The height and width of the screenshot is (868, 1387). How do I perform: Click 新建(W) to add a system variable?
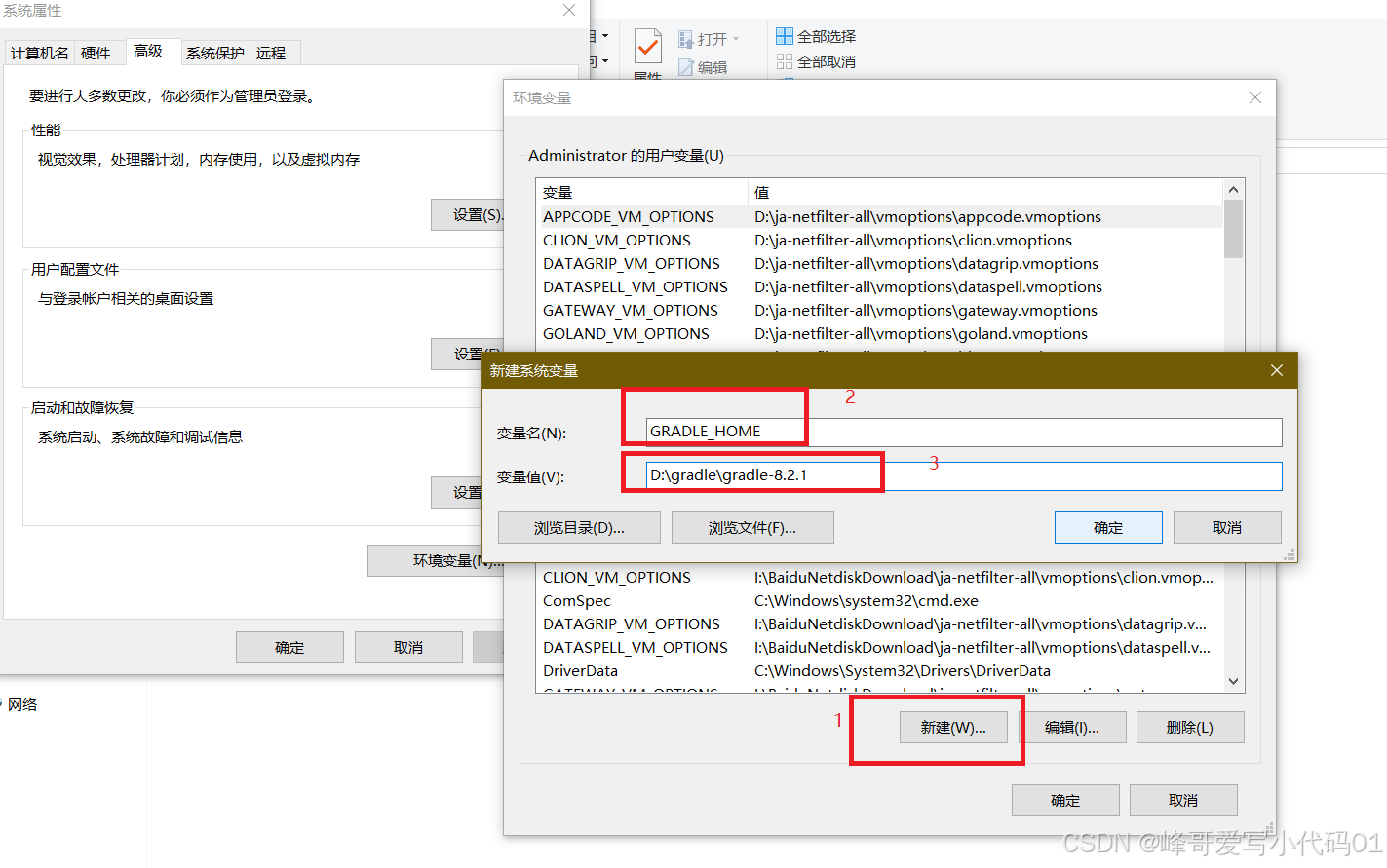point(953,727)
